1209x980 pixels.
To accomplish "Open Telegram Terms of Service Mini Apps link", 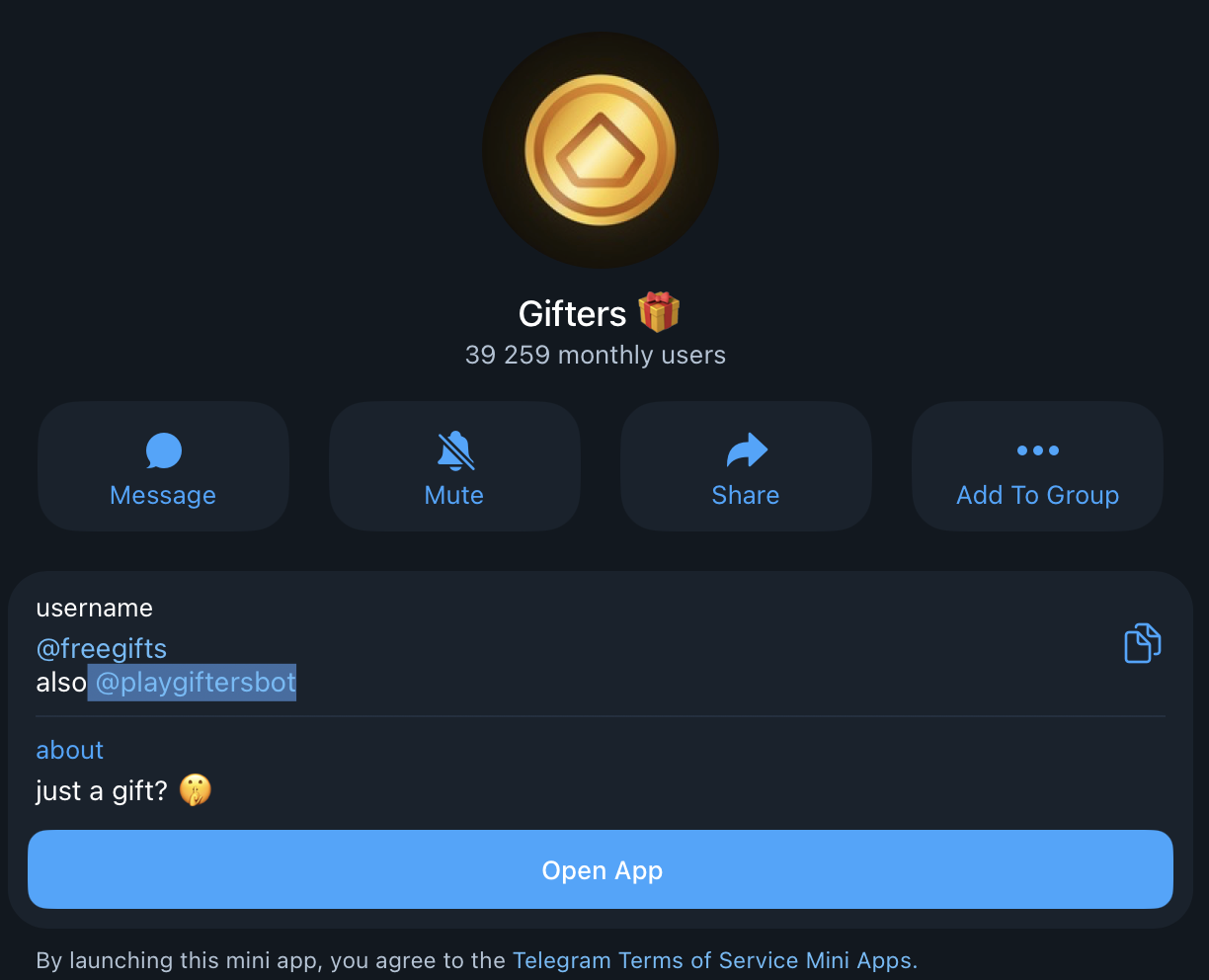I will pyautogui.click(x=715, y=960).
